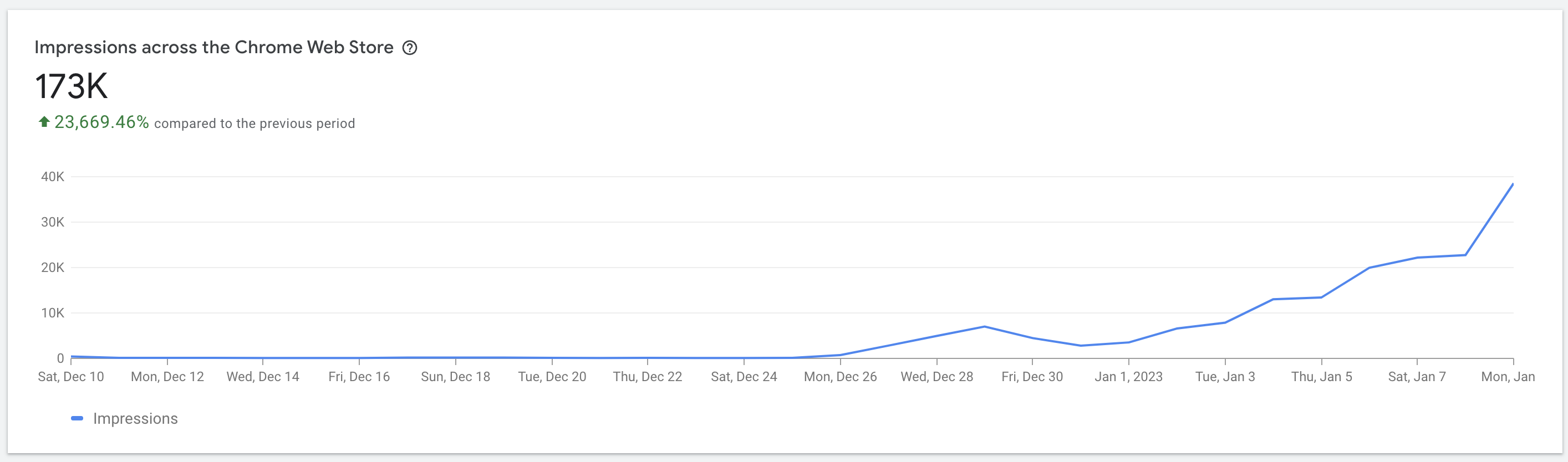Click the Tue, Jan 3 axis label
Viewport: 1568px width, 462px height.
click(x=1225, y=376)
